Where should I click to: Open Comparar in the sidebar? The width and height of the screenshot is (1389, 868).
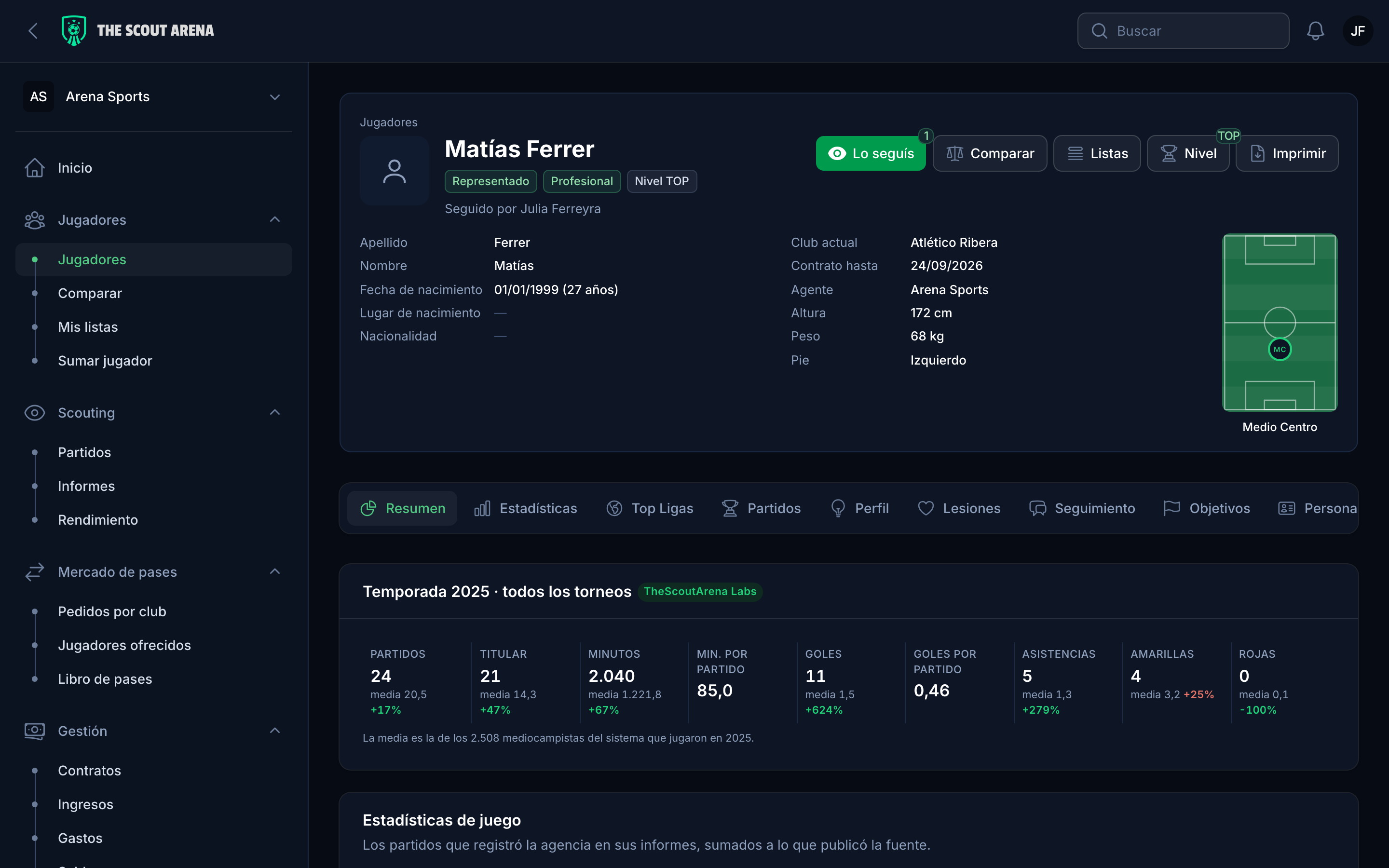point(154,293)
